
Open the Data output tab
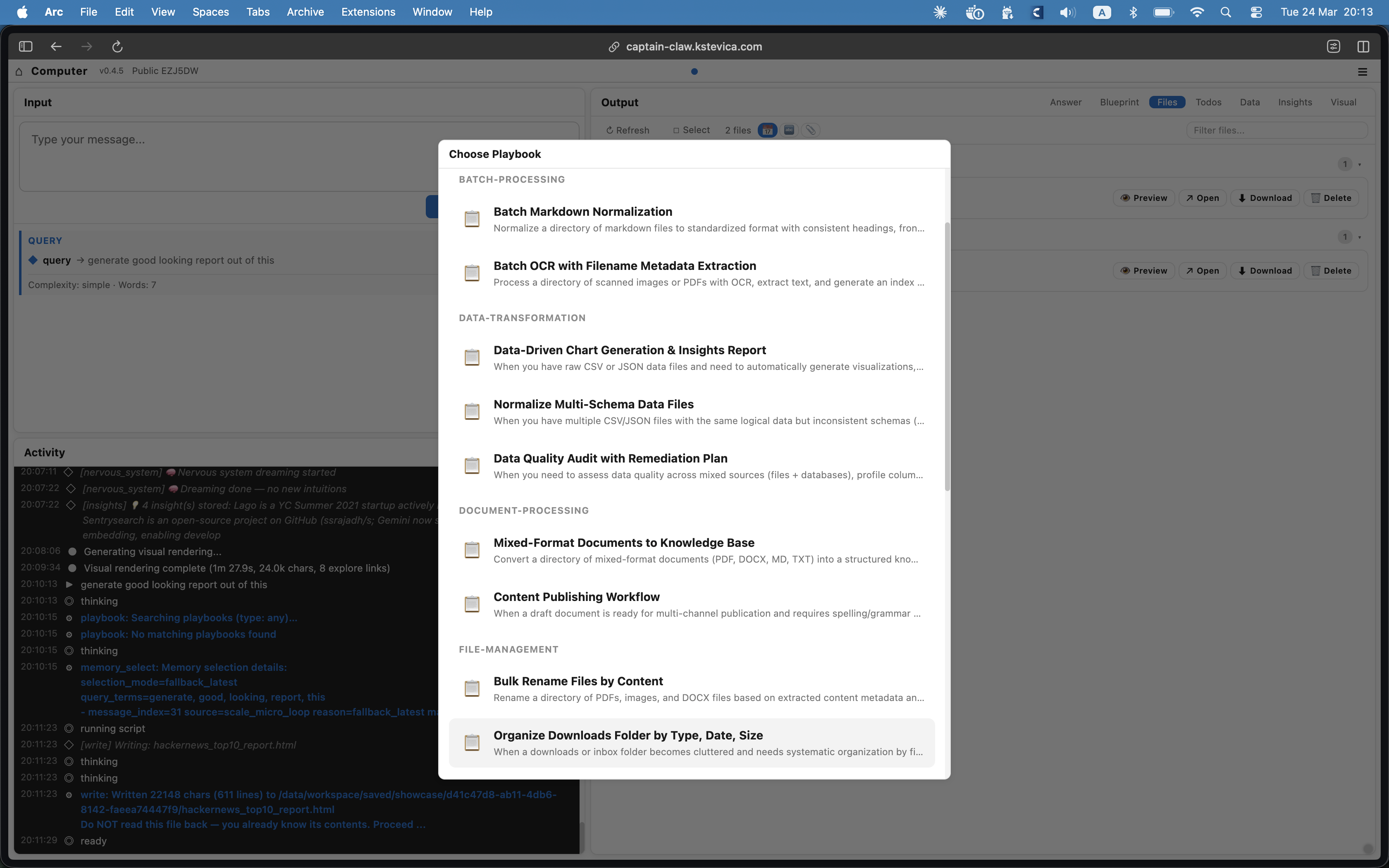1250,102
